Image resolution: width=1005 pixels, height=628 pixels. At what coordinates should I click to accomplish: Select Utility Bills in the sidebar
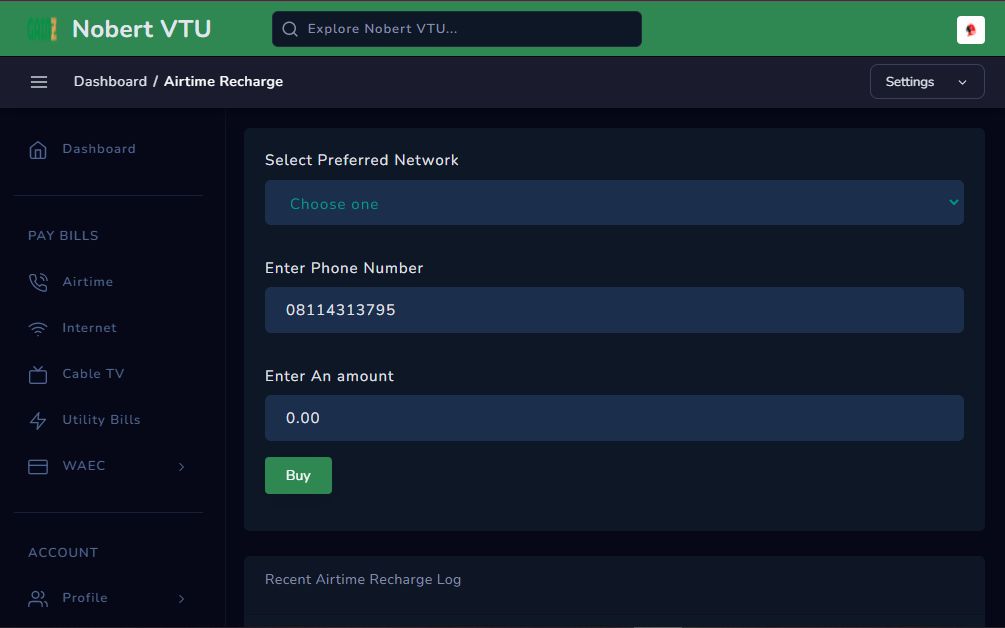(101, 420)
